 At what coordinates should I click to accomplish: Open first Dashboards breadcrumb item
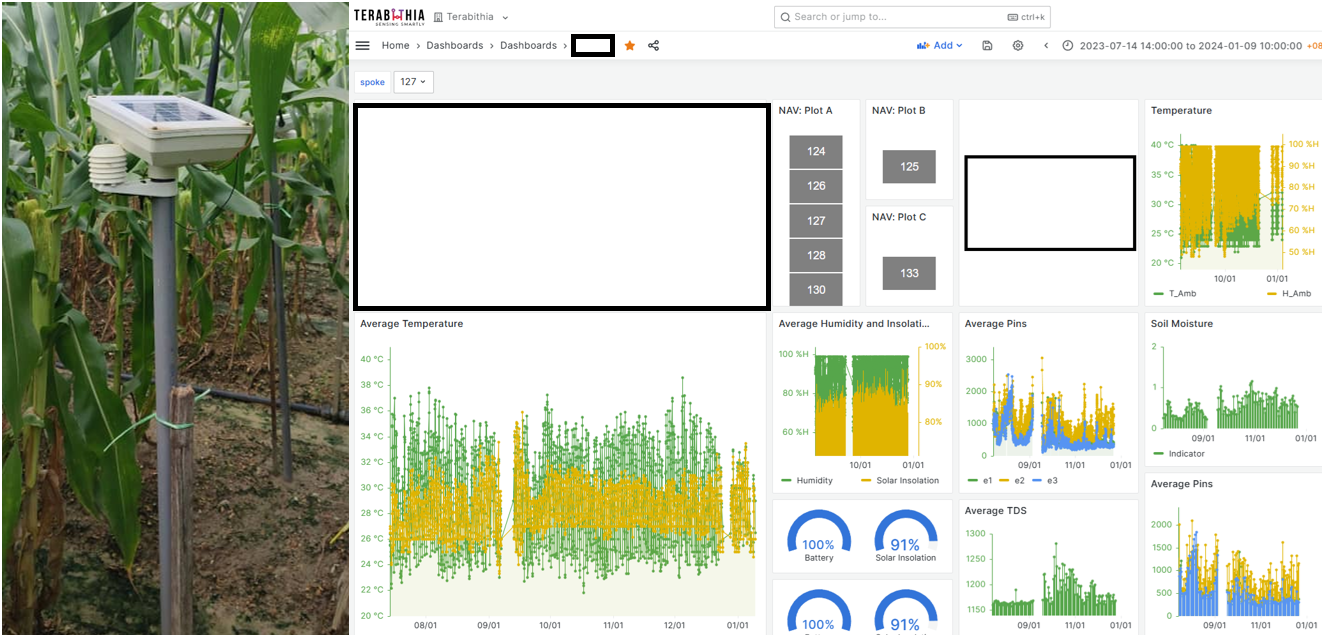(x=454, y=46)
